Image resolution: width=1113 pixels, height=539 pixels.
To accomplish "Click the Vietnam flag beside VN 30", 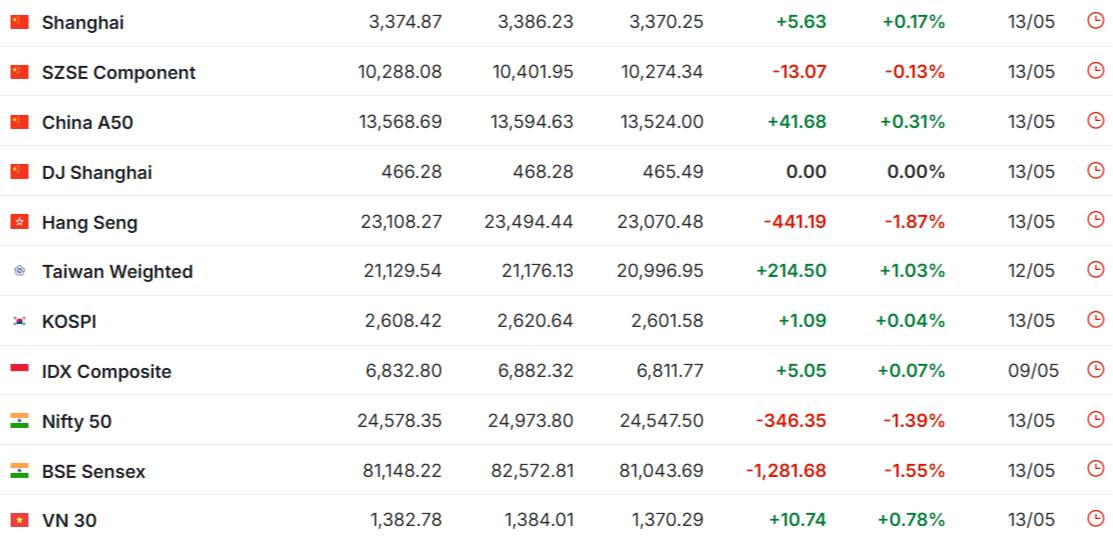I will [19, 521].
